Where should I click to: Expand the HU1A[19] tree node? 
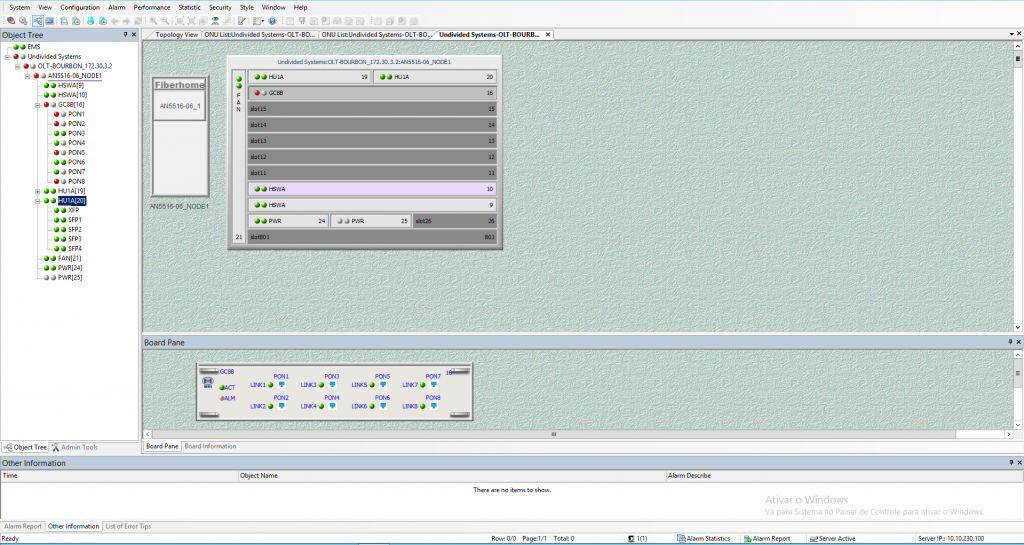(38, 191)
